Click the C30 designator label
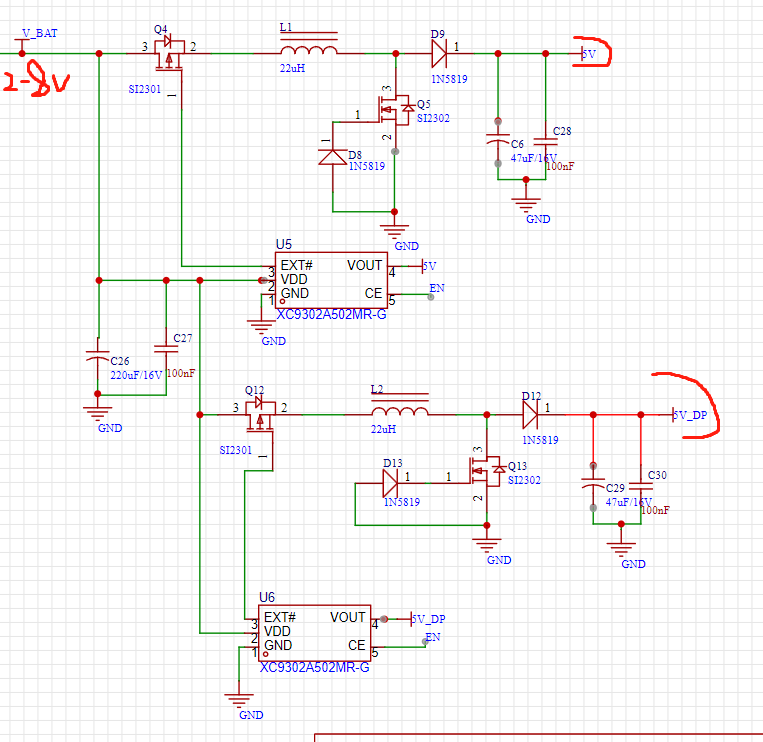Image resolution: width=763 pixels, height=742 pixels. pyautogui.click(x=657, y=475)
